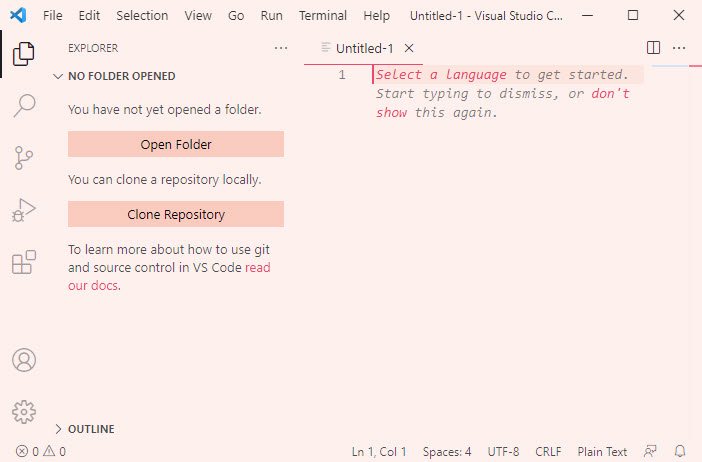
Task: Close the Untitled-1 tab
Action: click(408, 48)
